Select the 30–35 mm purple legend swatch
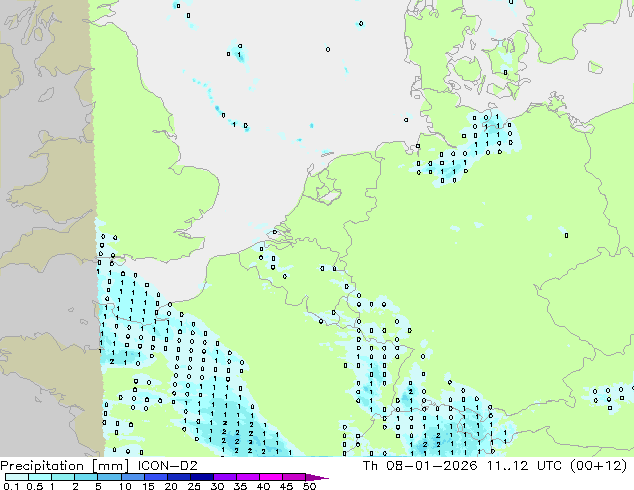634x490 pixels. tap(225, 477)
